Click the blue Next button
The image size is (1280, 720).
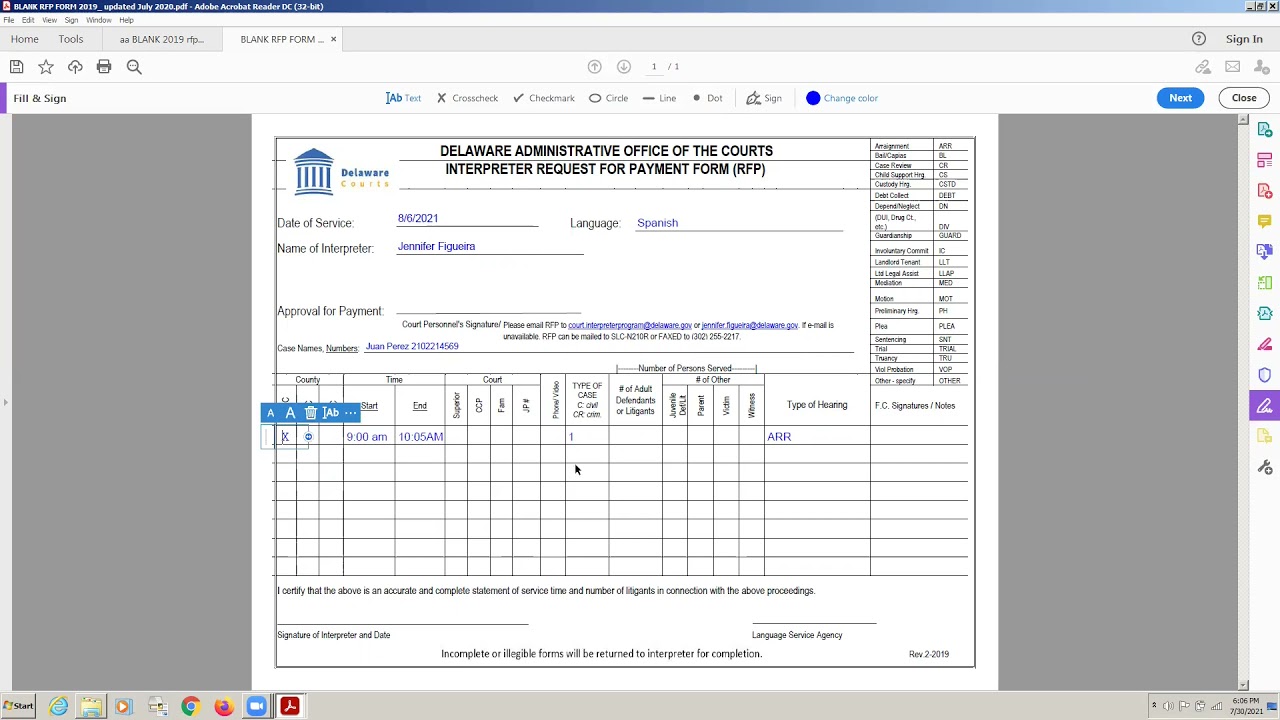tap(1180, 98)
